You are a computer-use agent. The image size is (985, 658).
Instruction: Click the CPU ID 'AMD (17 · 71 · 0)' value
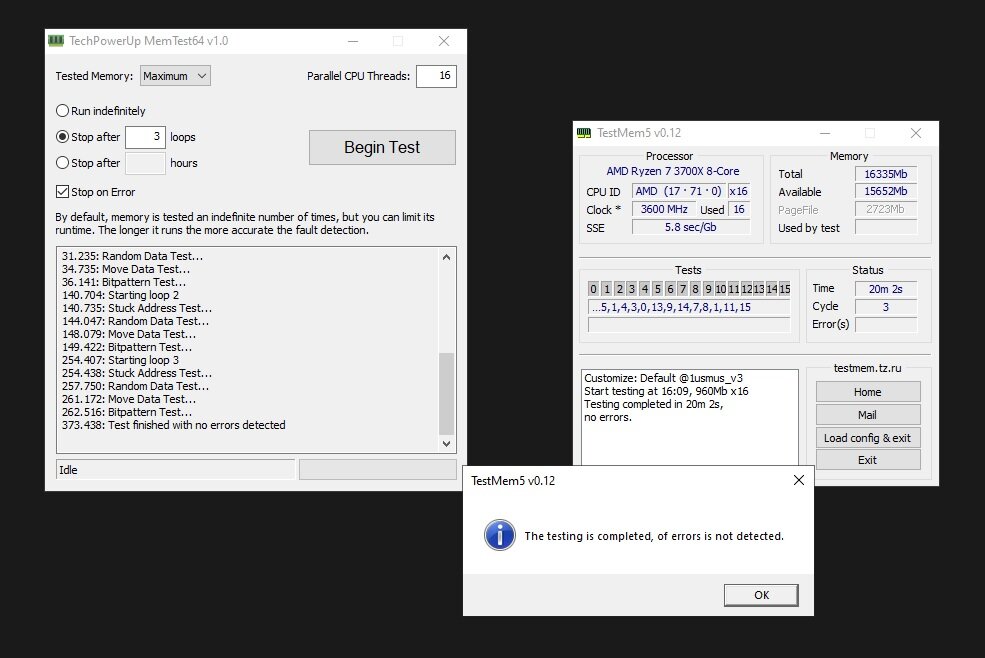point(678,191)
